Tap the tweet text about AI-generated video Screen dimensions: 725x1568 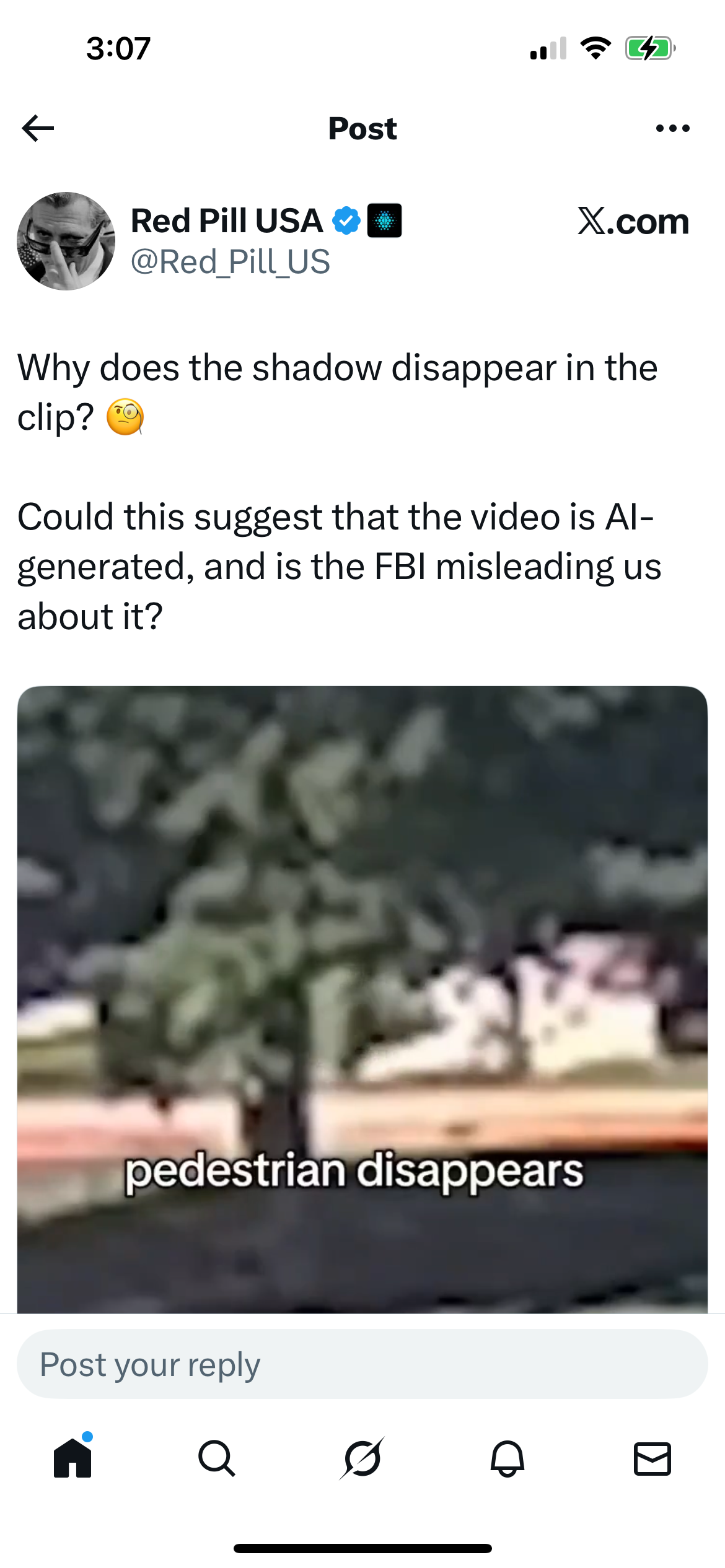(340, 566)
